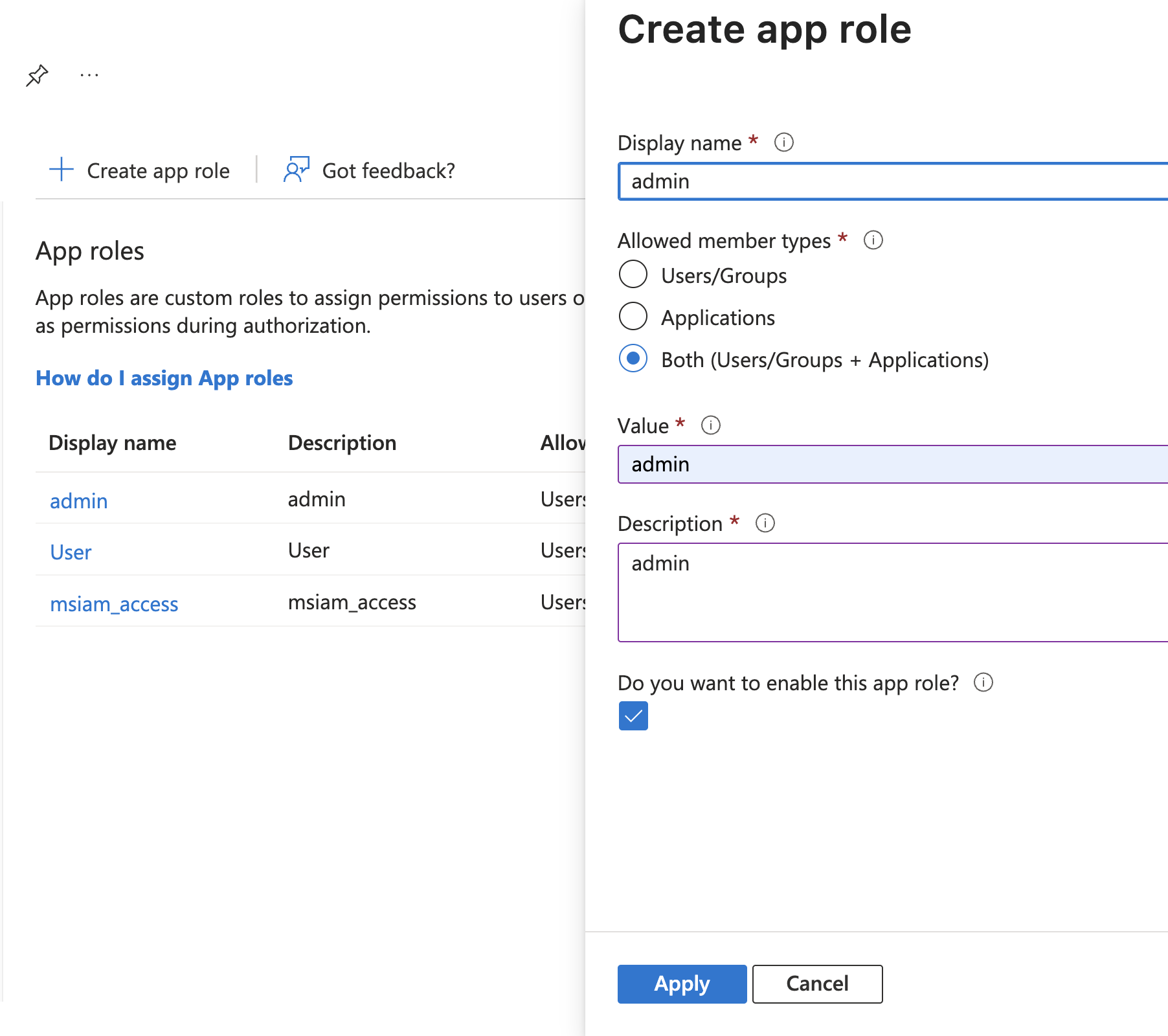Image resolution: width=1168 pixels, height=1036 pixels.
Task: Open the Got feedback? link
Action: coord(388,171)
